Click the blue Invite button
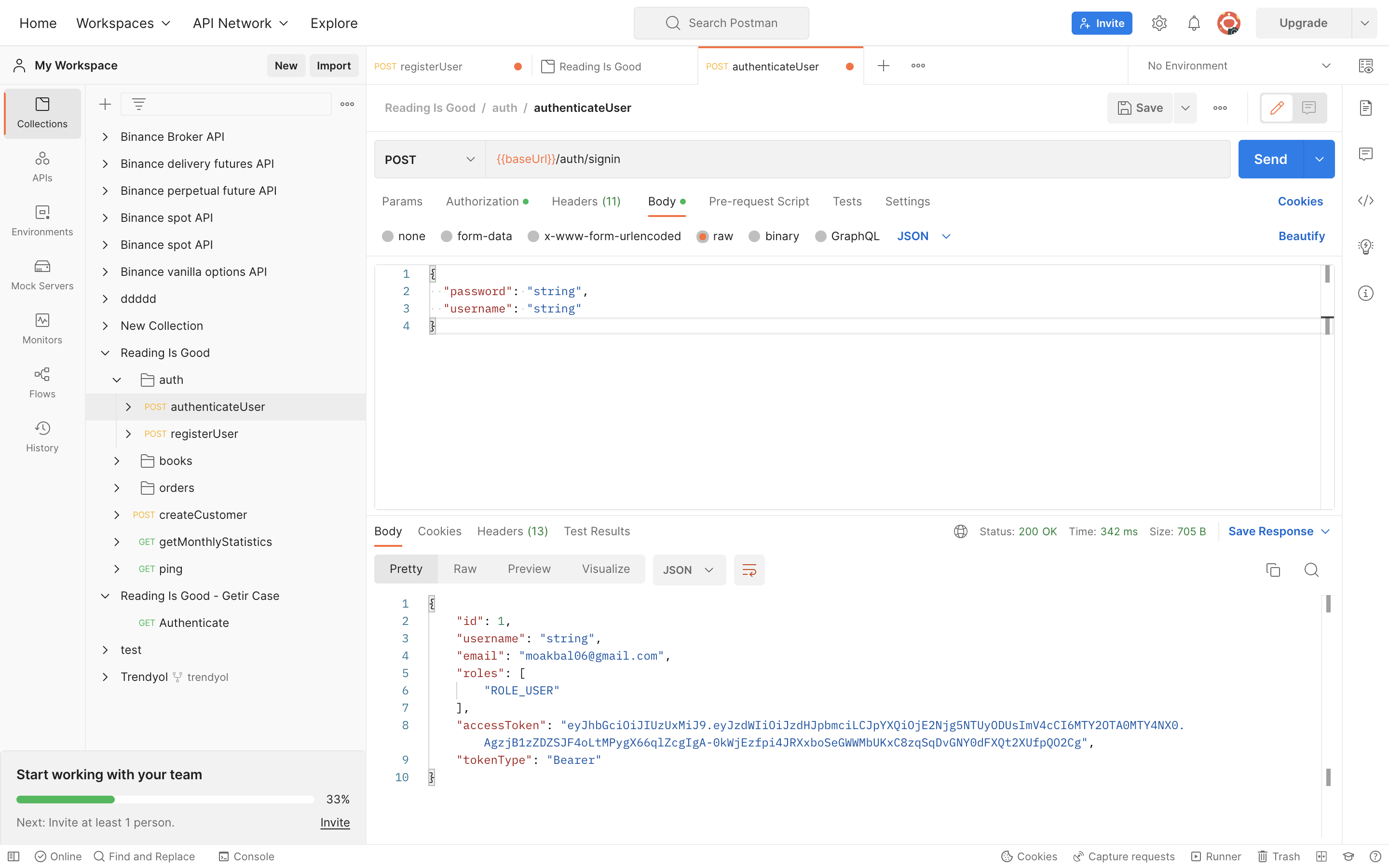The height and width of the screenshot is (868, 1389). [x=1102, y=23]
